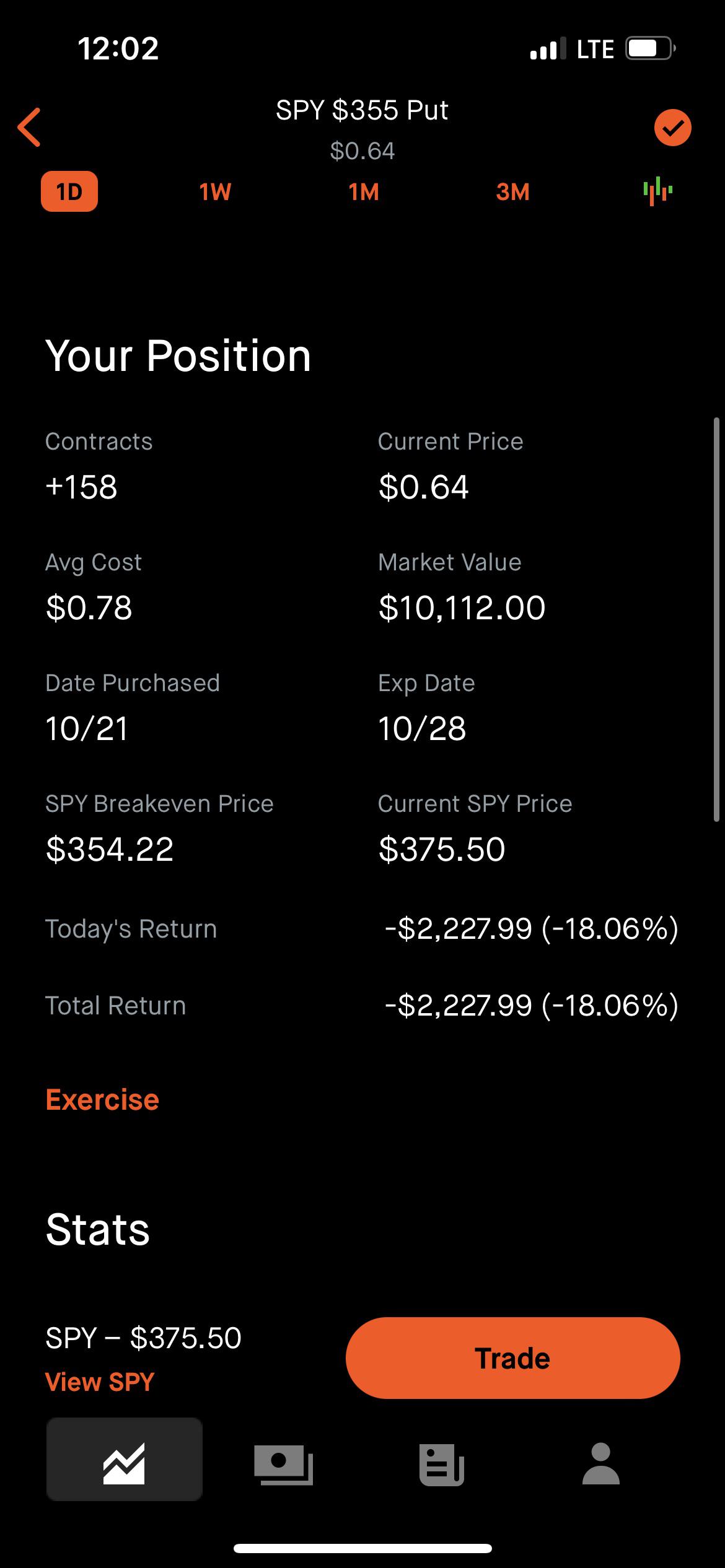The image size is (725, 1568).
Task: Click the page scrollbar on right edge
Action: (x=716, y=619)
